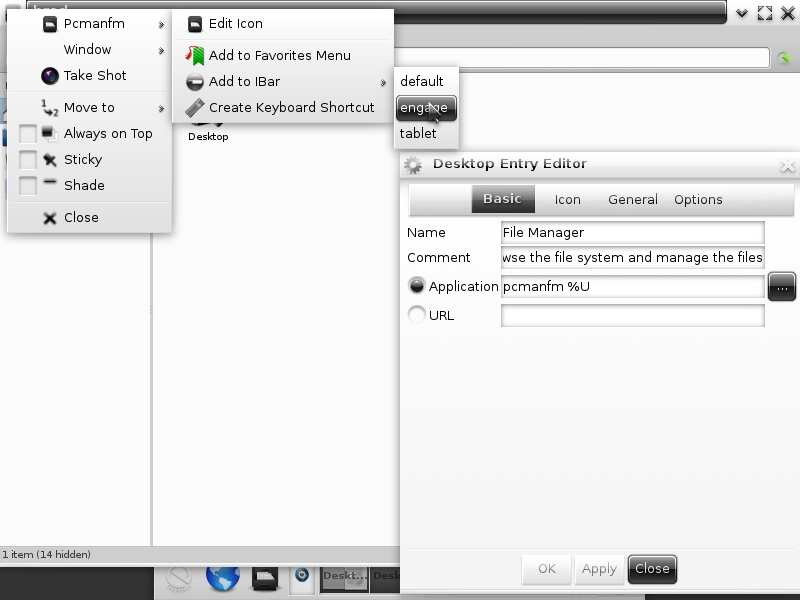Image resolution: width=800 pixels, height=600 pixels.
Task: Click the Desktop Entry Editor gear icon
Action: click(x=413, y=165)
